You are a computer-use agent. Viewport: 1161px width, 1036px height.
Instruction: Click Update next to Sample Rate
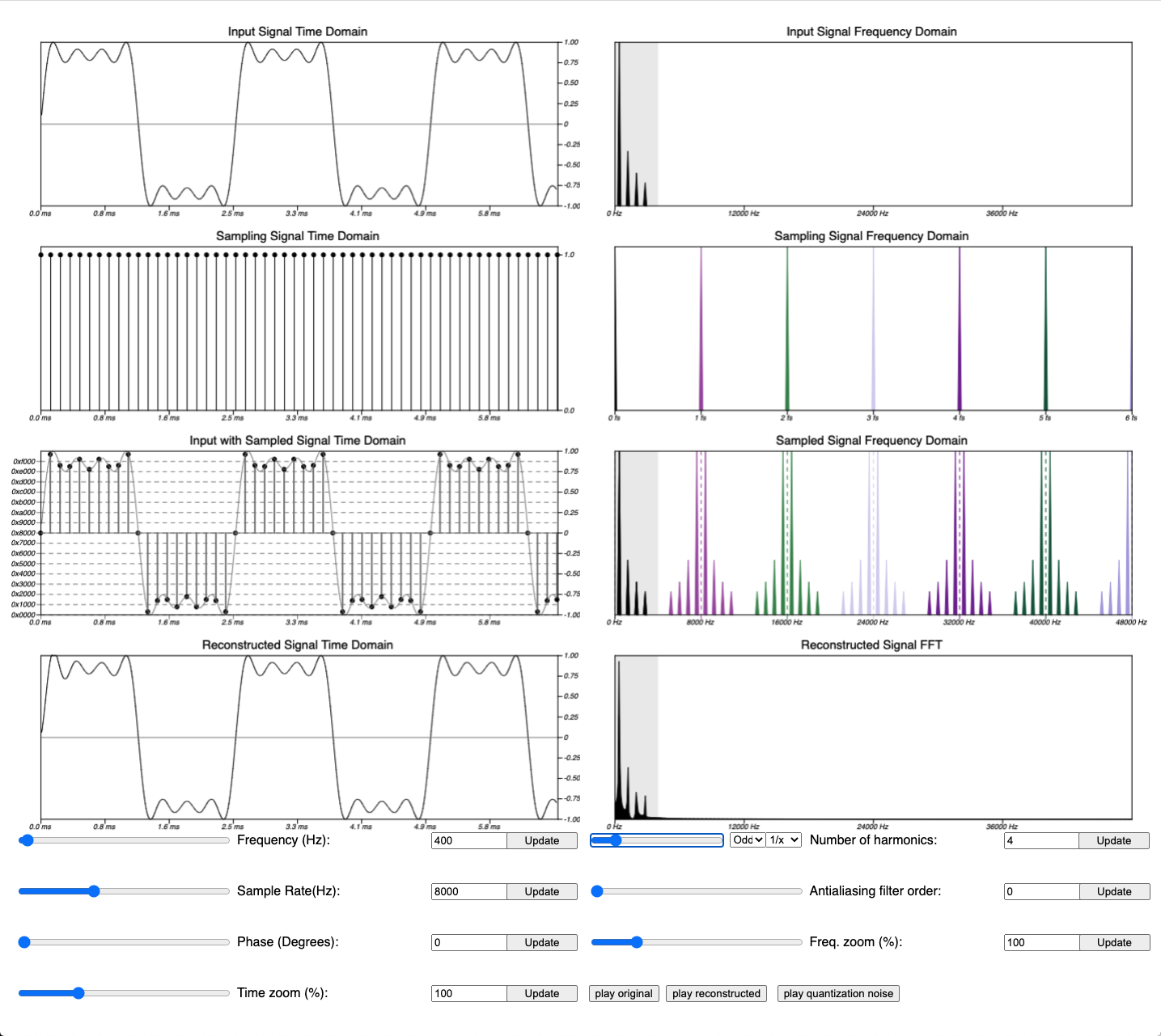tap(542, 891)
